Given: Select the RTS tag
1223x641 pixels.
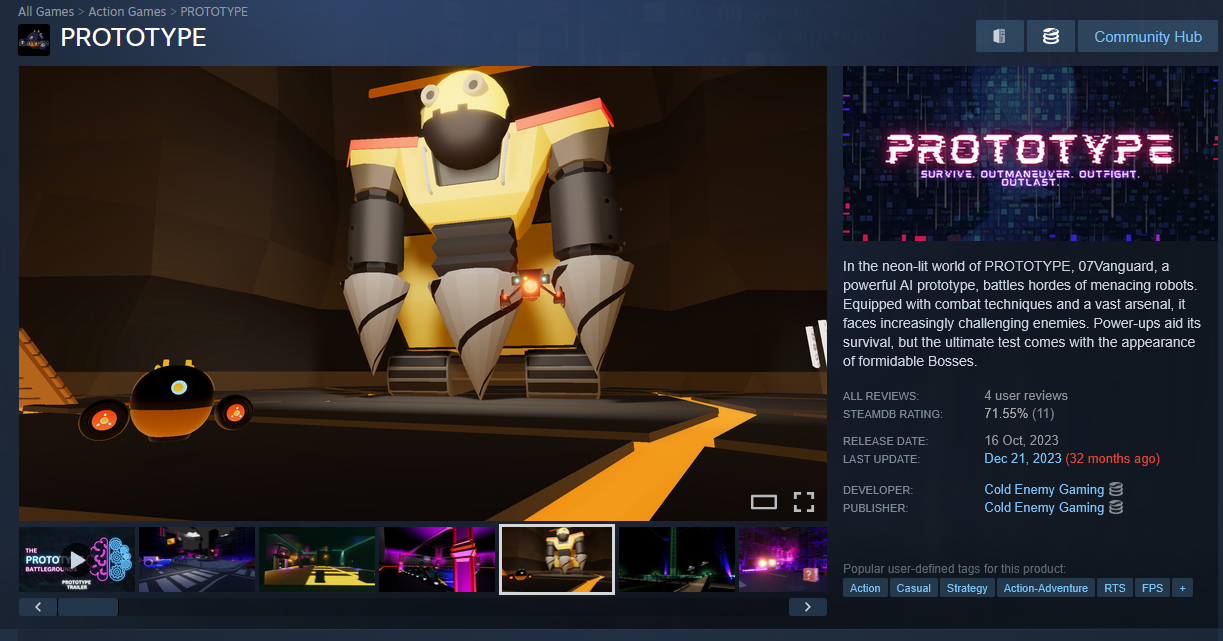Looking at the screenshot, I should [x=1115, y=588].
